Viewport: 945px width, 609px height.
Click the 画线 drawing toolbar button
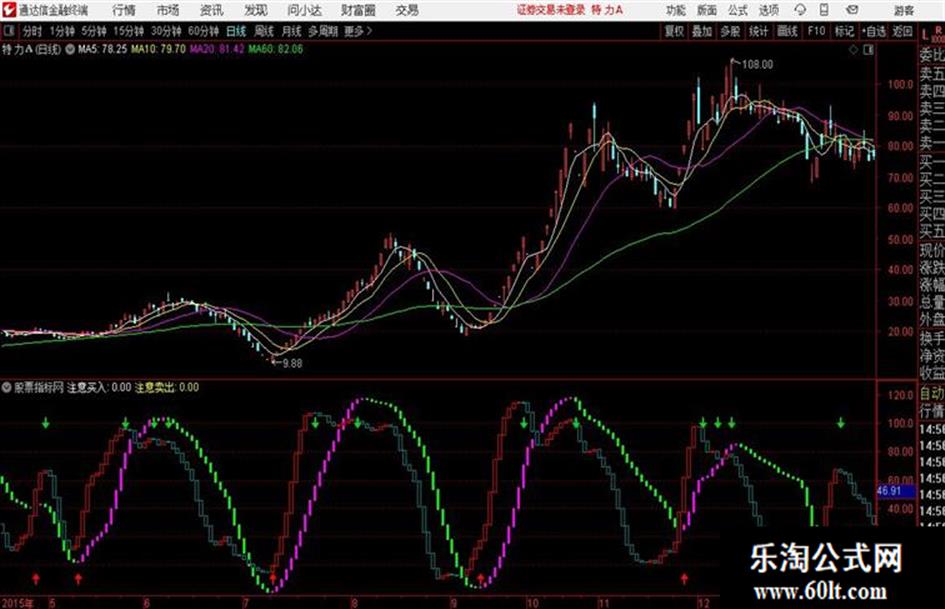point(787,31)
